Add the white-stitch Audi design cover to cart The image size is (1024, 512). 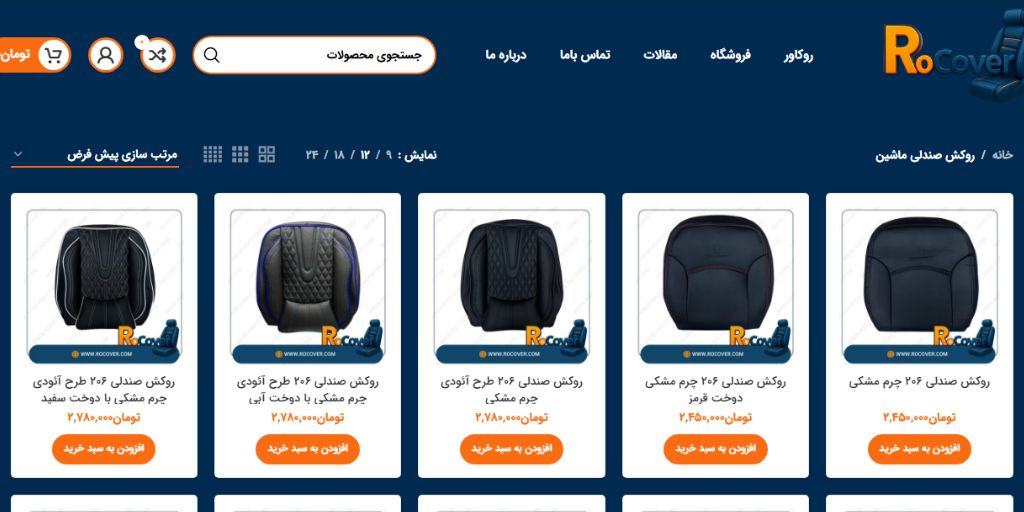click(104, 449)
